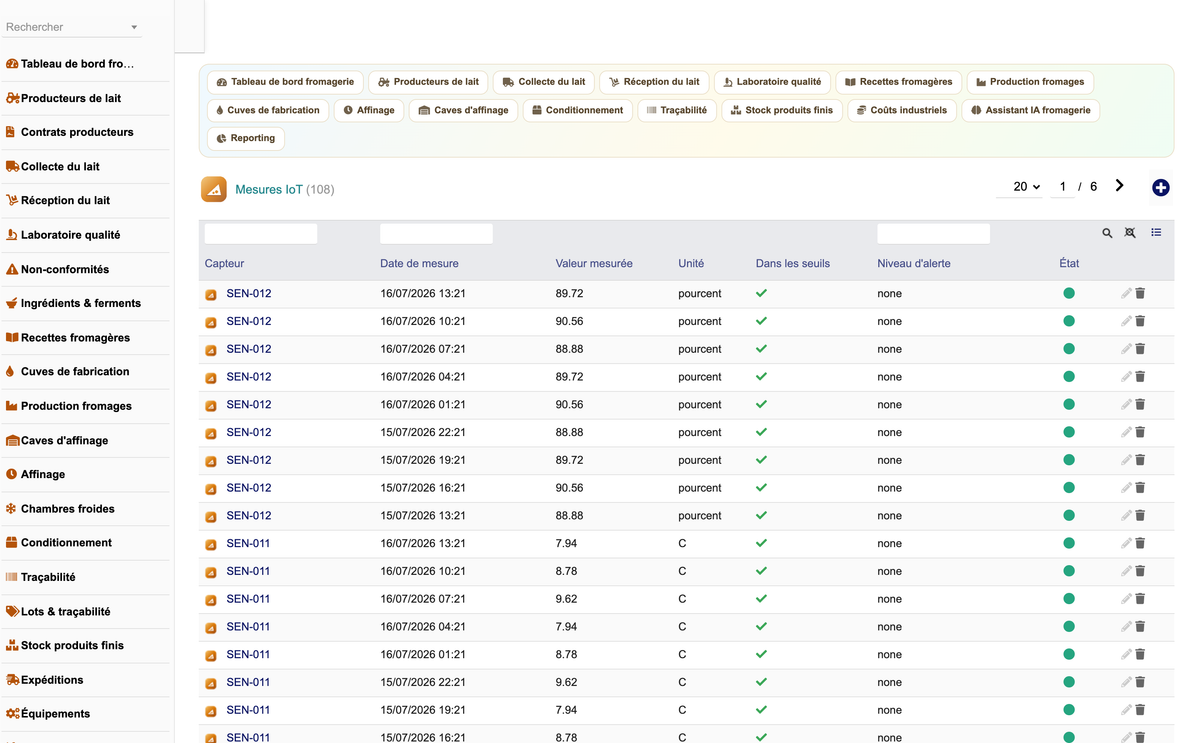Click the Mesures IoT title link
Screen dimensions: 1200x743
click(x=269, y=189)
